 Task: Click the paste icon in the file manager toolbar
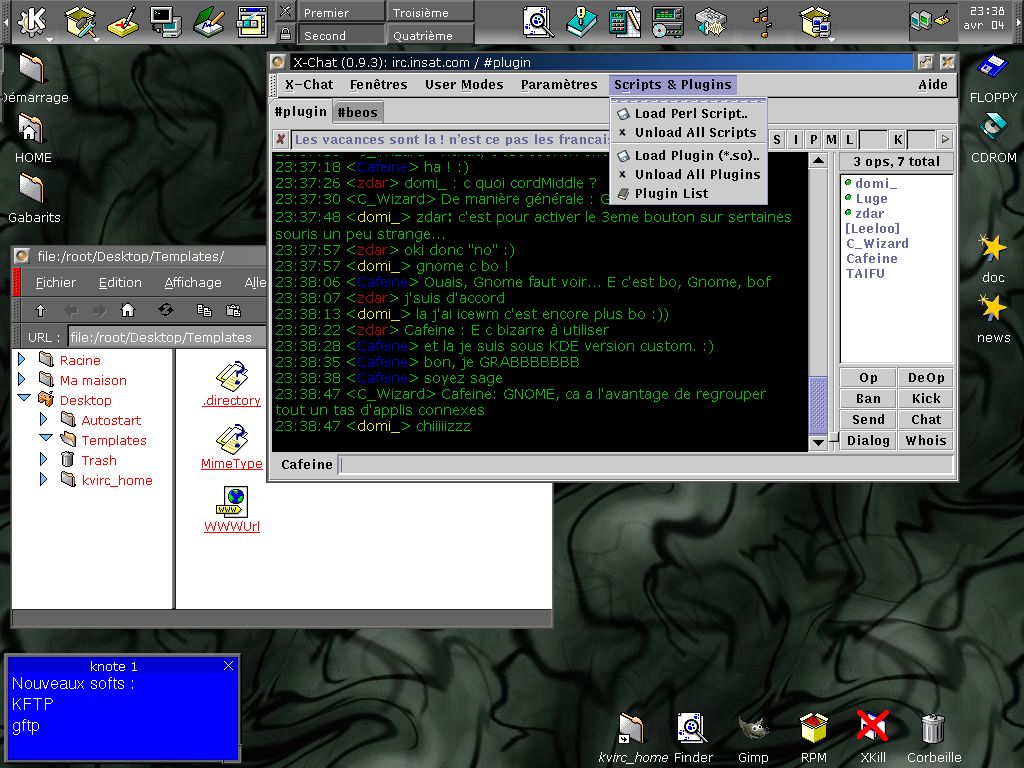pyautogui.click(x=233, y=310)
